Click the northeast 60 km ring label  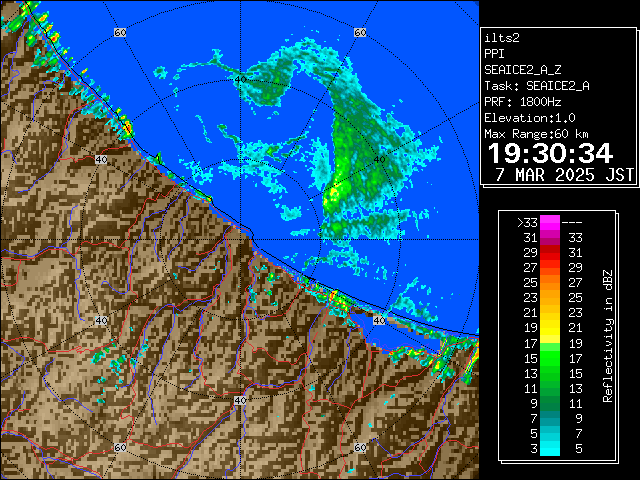click(360, 32)
